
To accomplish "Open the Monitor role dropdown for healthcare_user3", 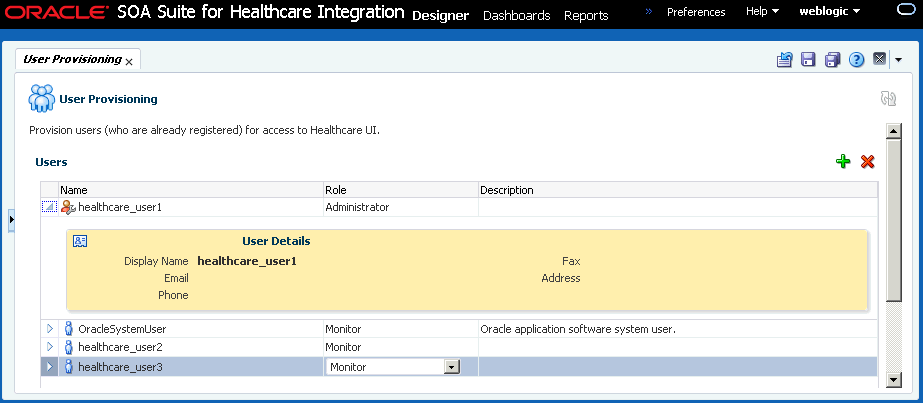I will click(451, 367).
